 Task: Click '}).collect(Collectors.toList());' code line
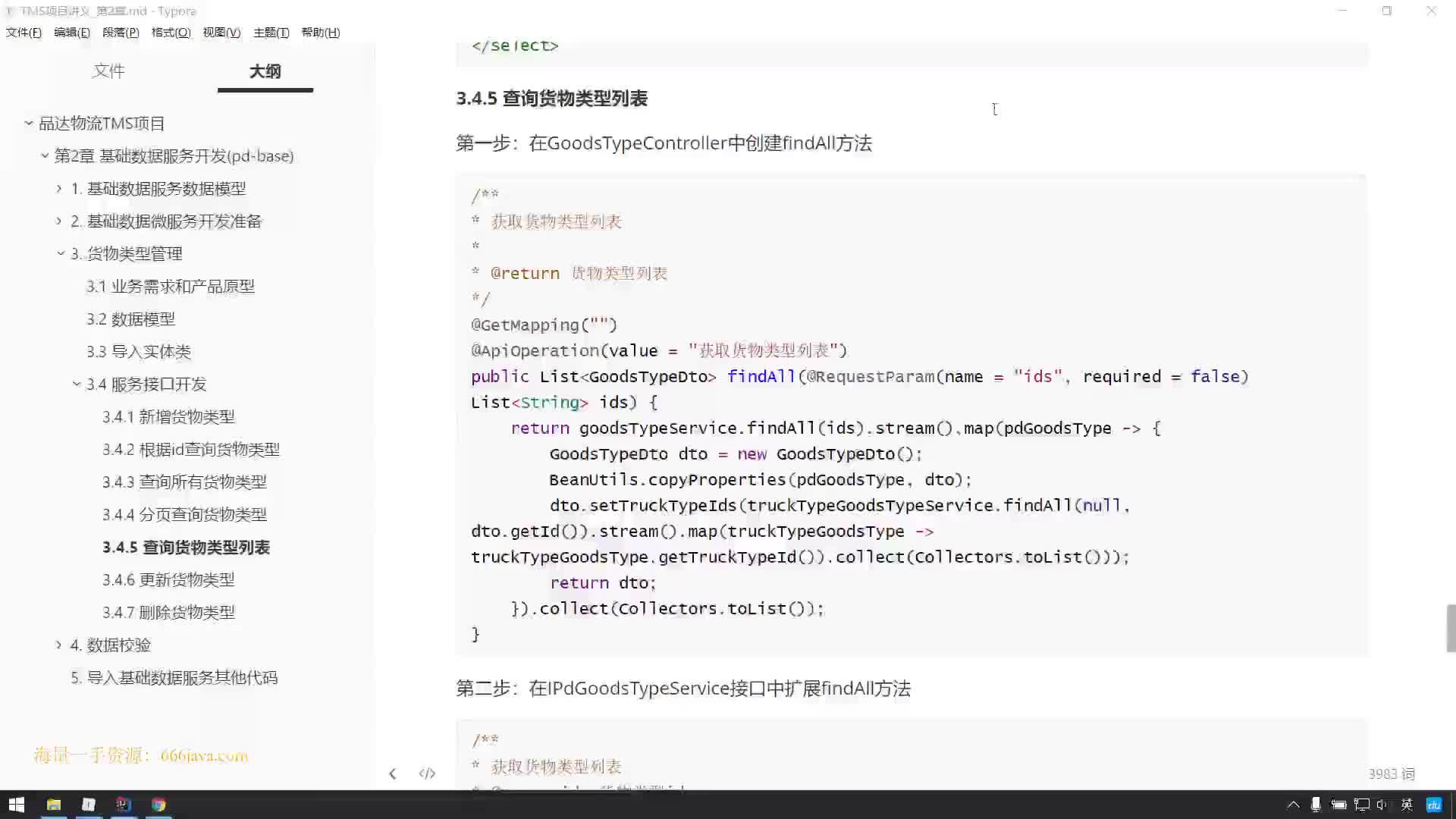667,608
